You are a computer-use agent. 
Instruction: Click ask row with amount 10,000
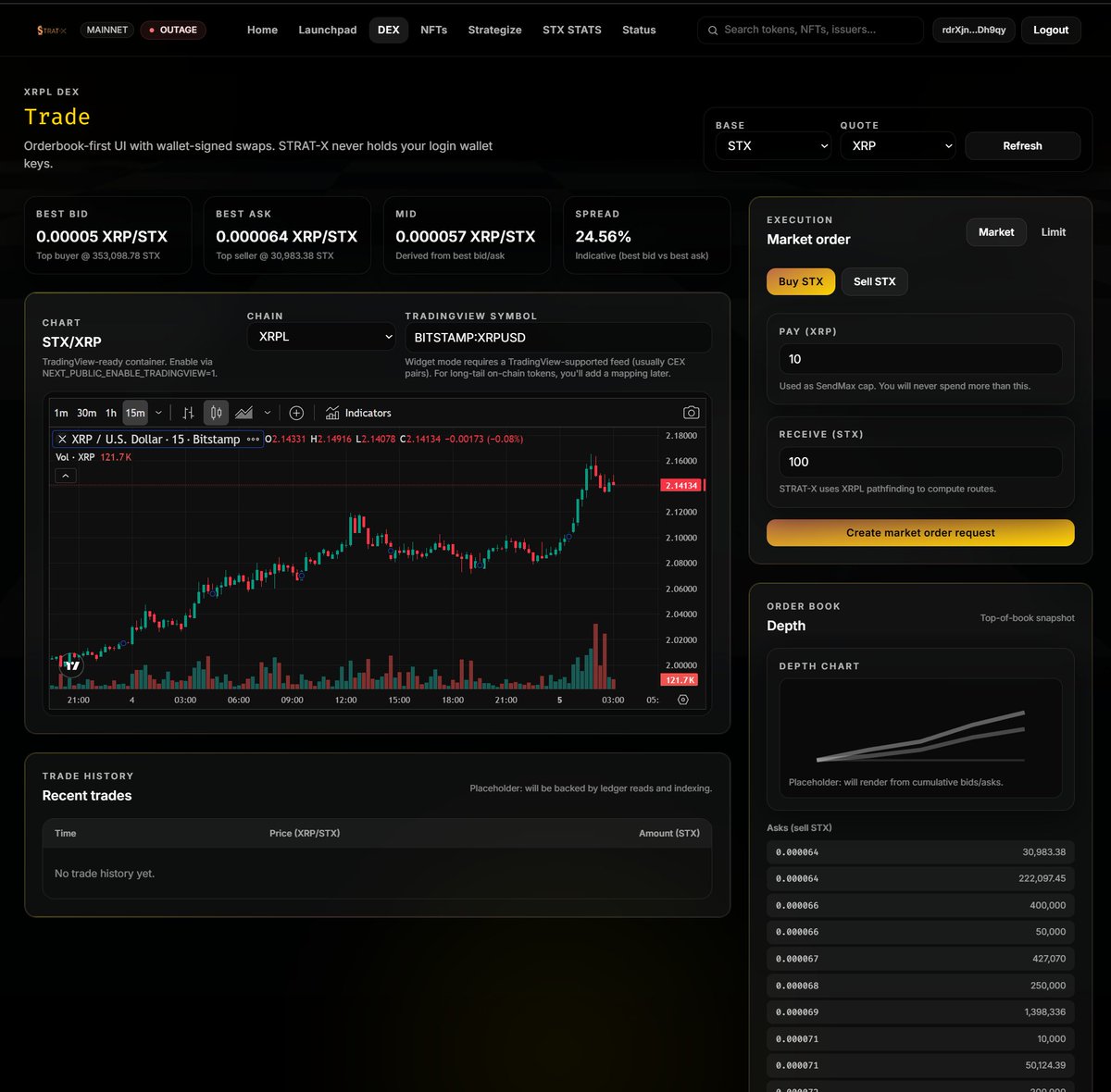(x=920, y=1039)
